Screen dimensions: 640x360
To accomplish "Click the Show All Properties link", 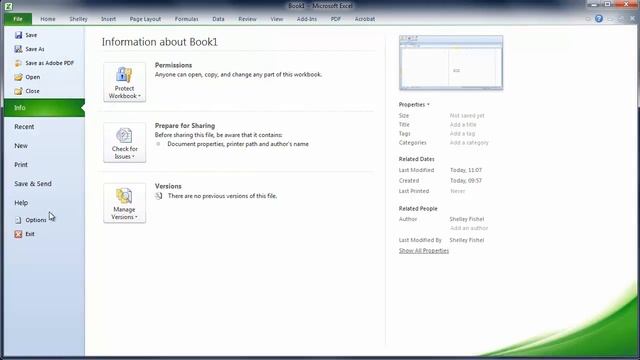I will [424, 251].
